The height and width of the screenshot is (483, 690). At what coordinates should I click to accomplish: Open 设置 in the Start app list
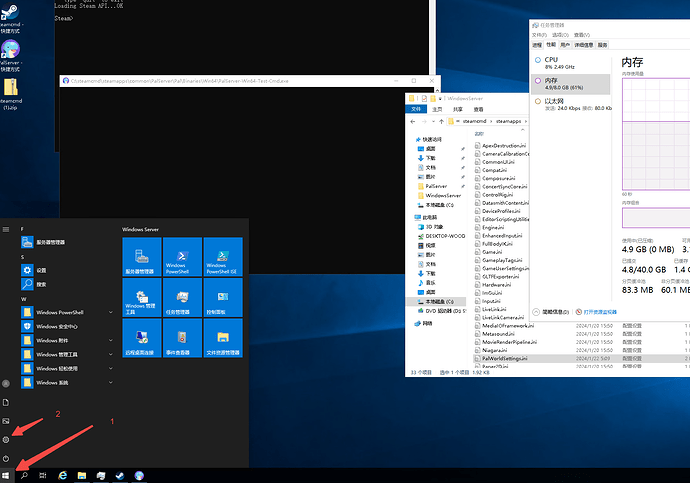pos(66,270)
